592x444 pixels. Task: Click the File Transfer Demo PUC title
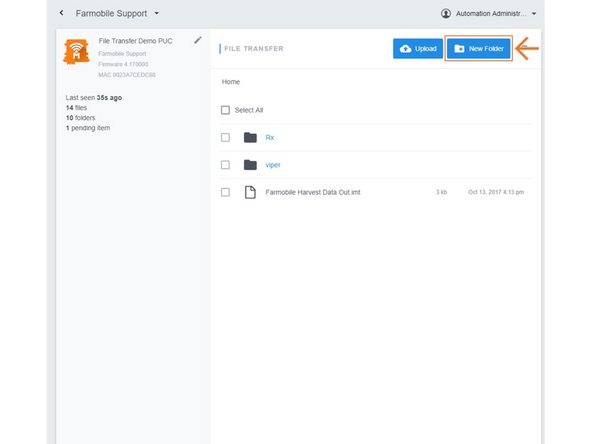[x=136, y=41]
